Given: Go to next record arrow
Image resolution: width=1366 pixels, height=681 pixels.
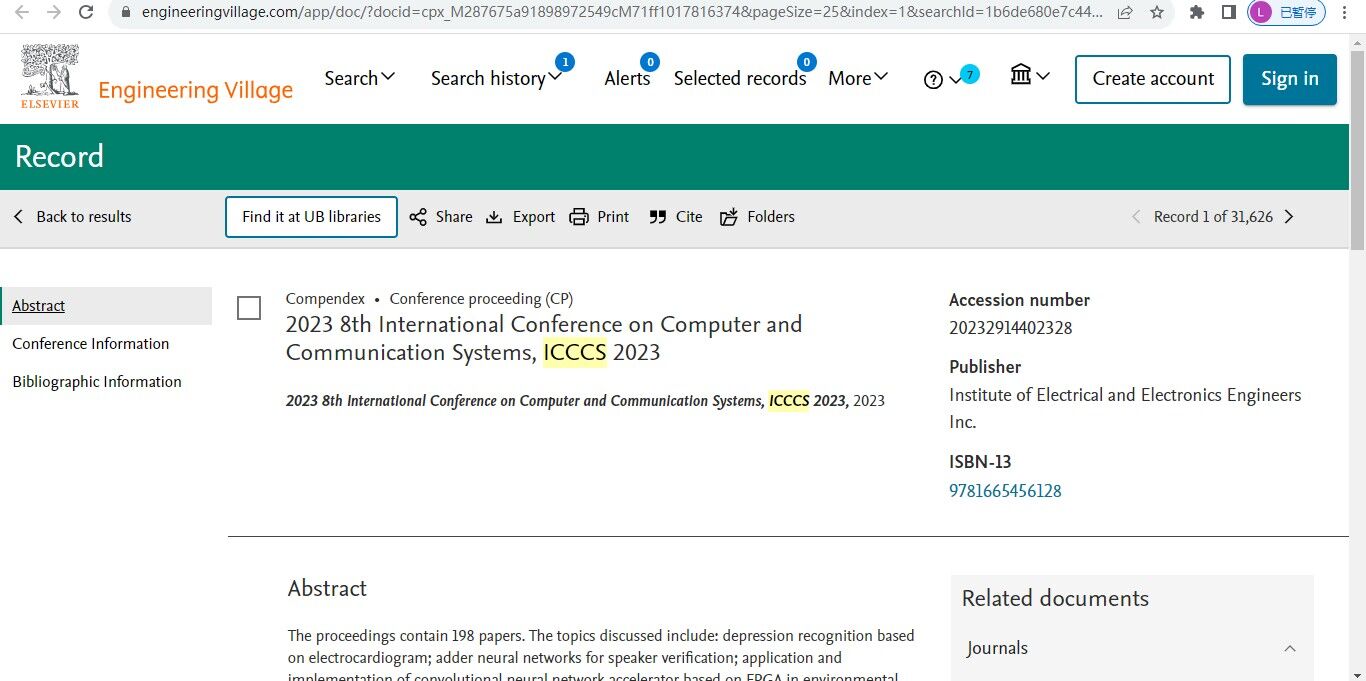Looking at the screenshot, I should point(1289,217).
